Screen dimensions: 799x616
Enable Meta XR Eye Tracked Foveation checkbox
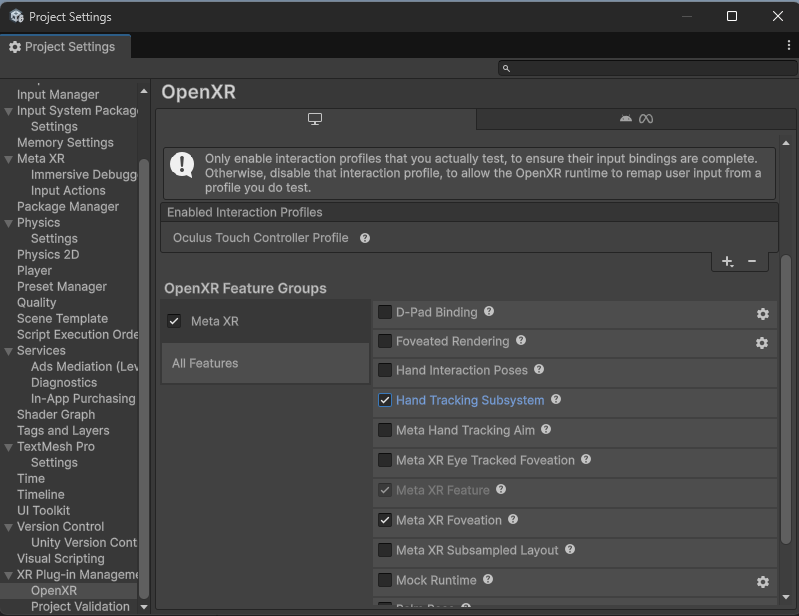point(385,460)
